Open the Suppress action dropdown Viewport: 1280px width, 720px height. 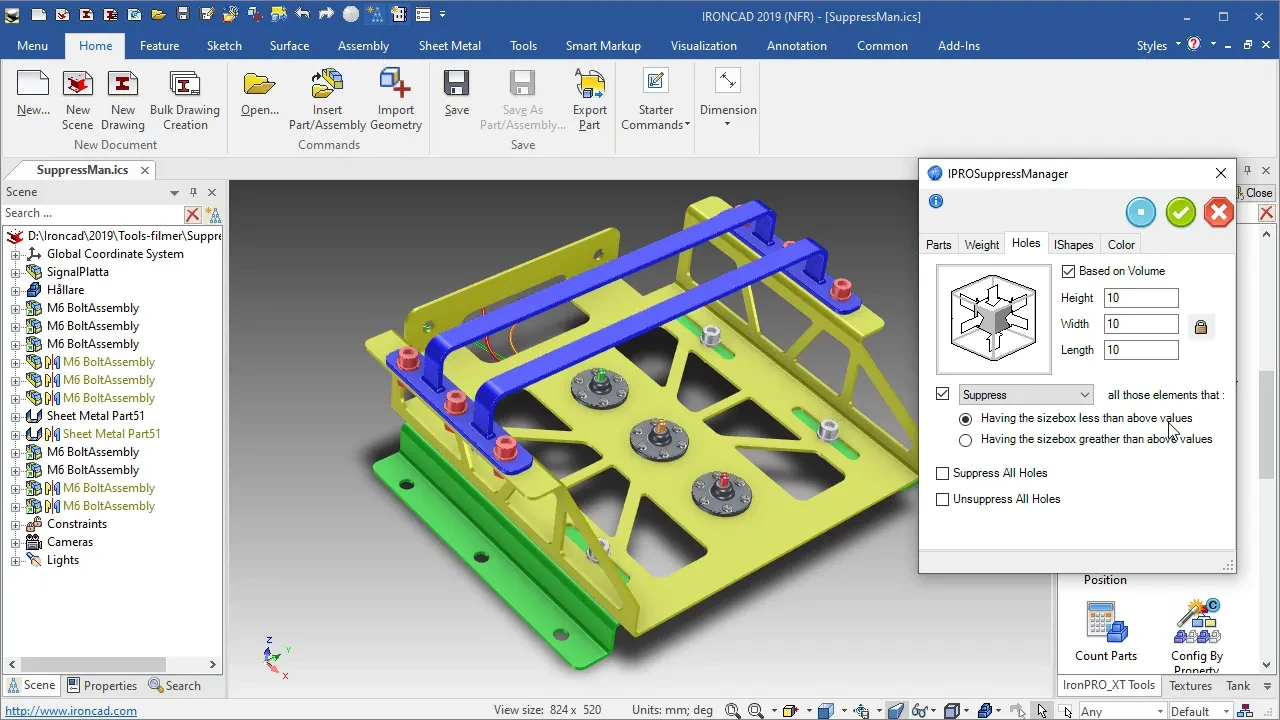(1026, 395)
